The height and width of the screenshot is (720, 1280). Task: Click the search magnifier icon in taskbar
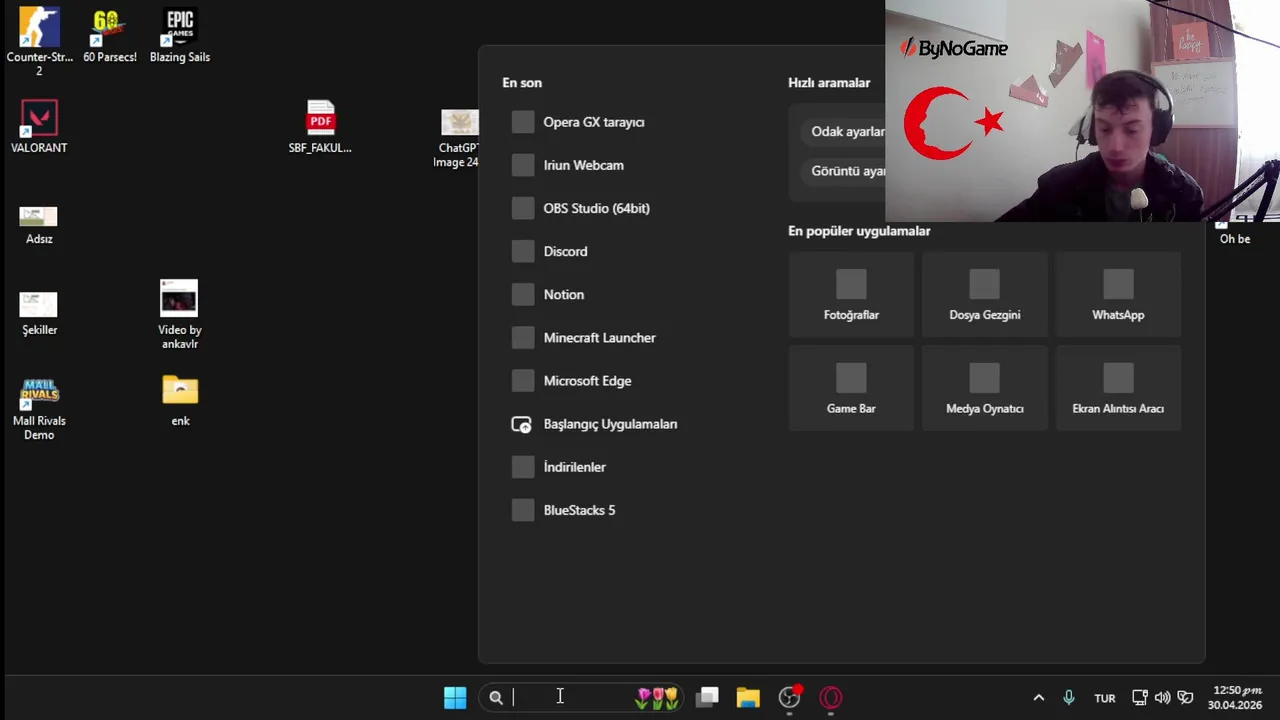(x=496, y=698)
